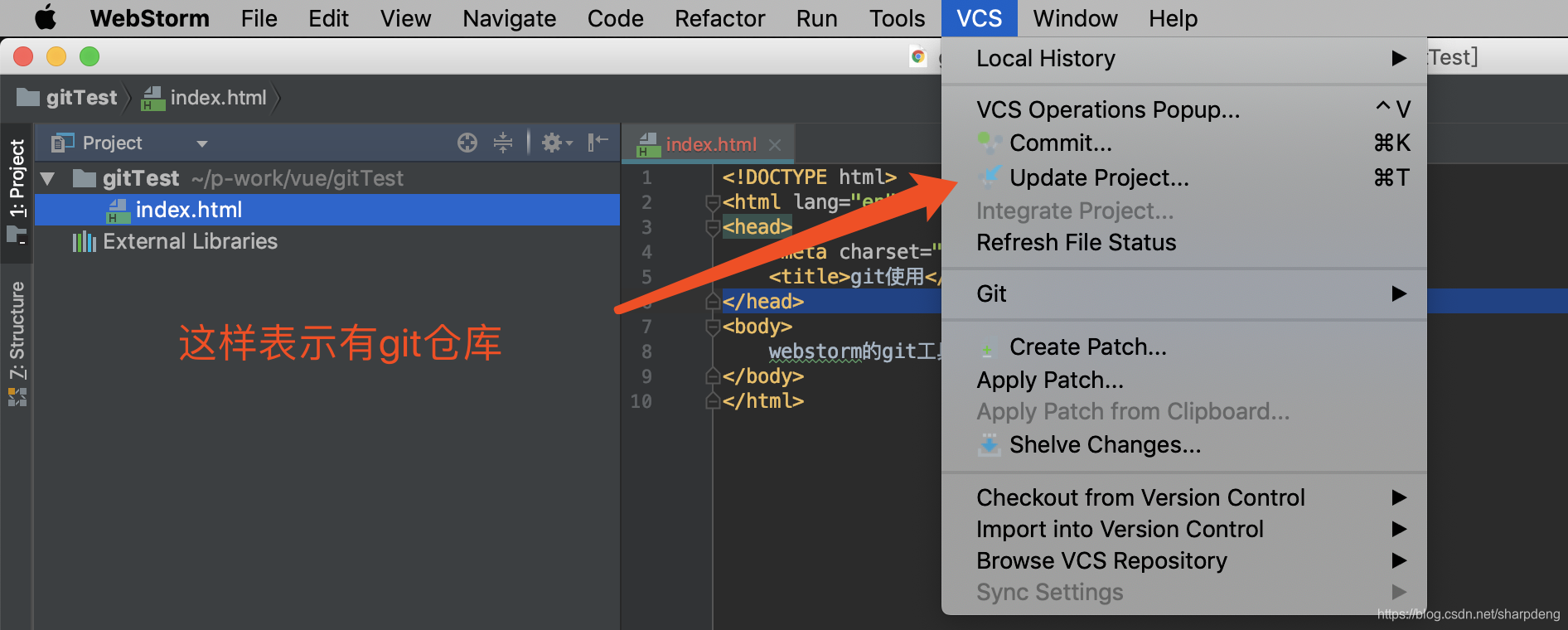1568x630 pixels.
Task: Expand Import into Version Control submenu
Action: tap(1184, 529)
